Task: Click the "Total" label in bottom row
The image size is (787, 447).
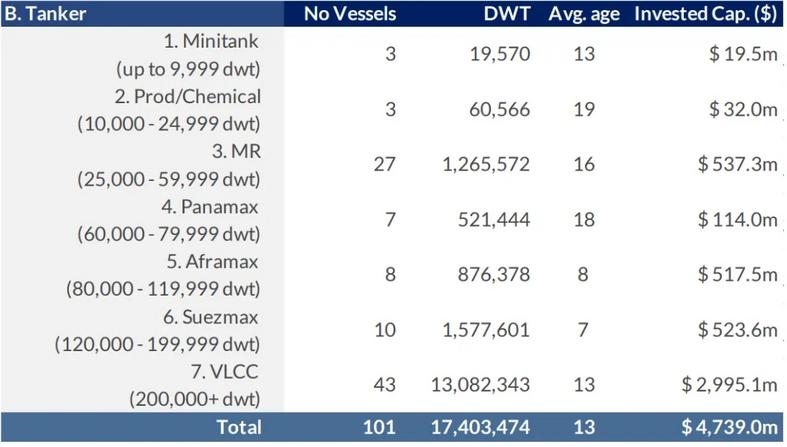Action: [x=239, y=427]
